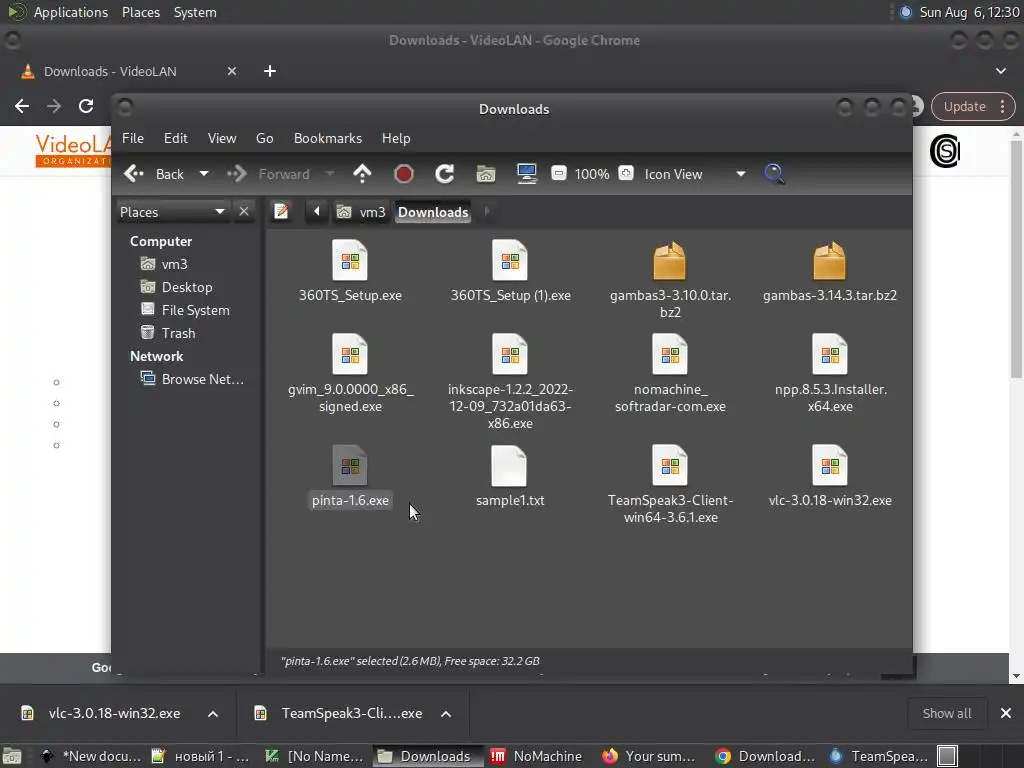This screenshot has width=1024, height=768.
Task: Close the Places sidebar panel
Action: 244,212
